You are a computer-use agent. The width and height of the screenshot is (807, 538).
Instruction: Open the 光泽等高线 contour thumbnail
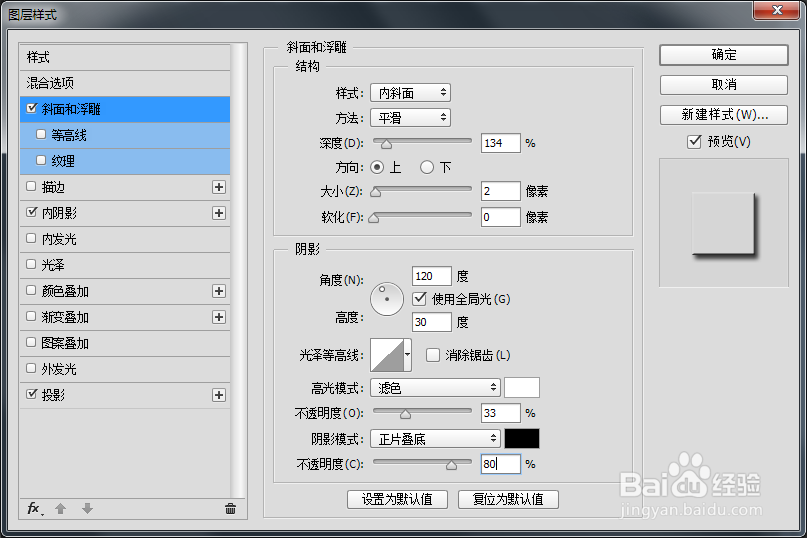click(x=387, y=355)
